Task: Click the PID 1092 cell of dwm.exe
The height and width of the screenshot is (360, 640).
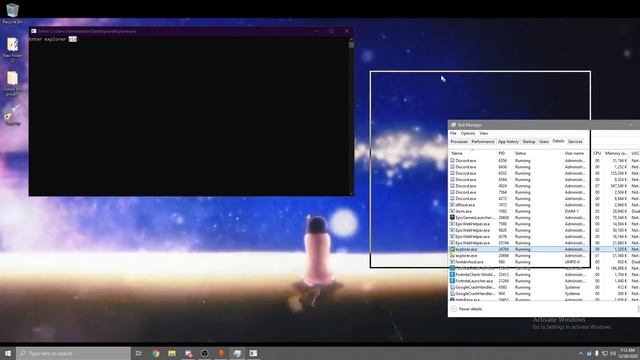Action: pyautogui.click(x=502, y=211)
